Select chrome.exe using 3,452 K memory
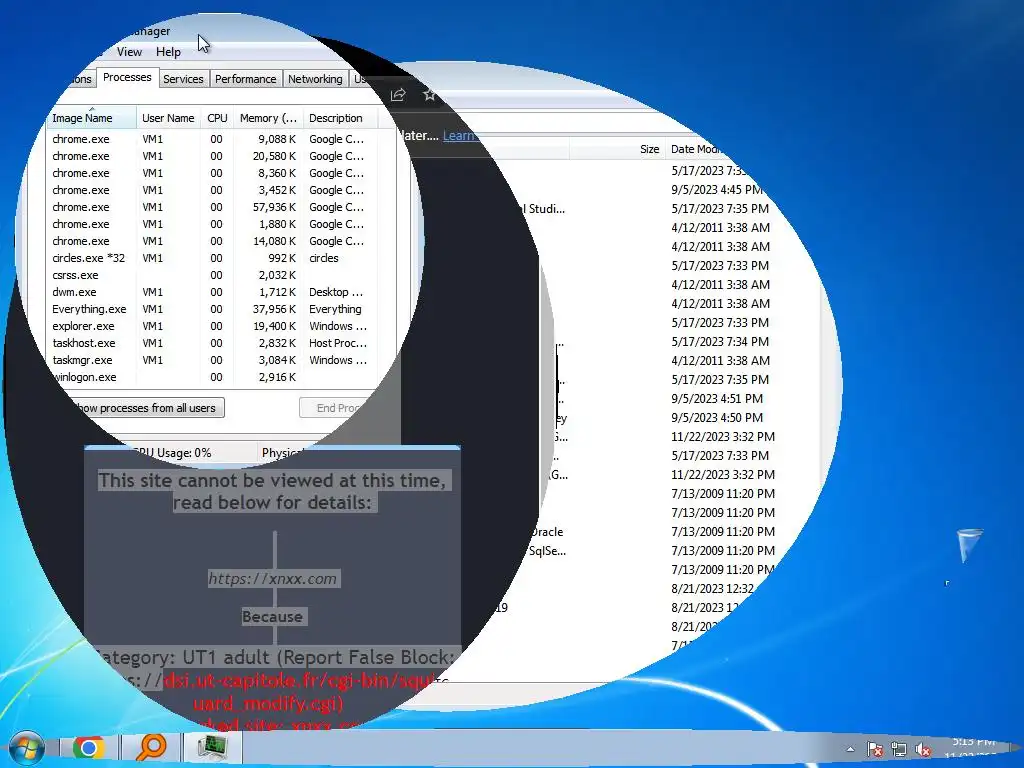 click(x=210, y=190)
